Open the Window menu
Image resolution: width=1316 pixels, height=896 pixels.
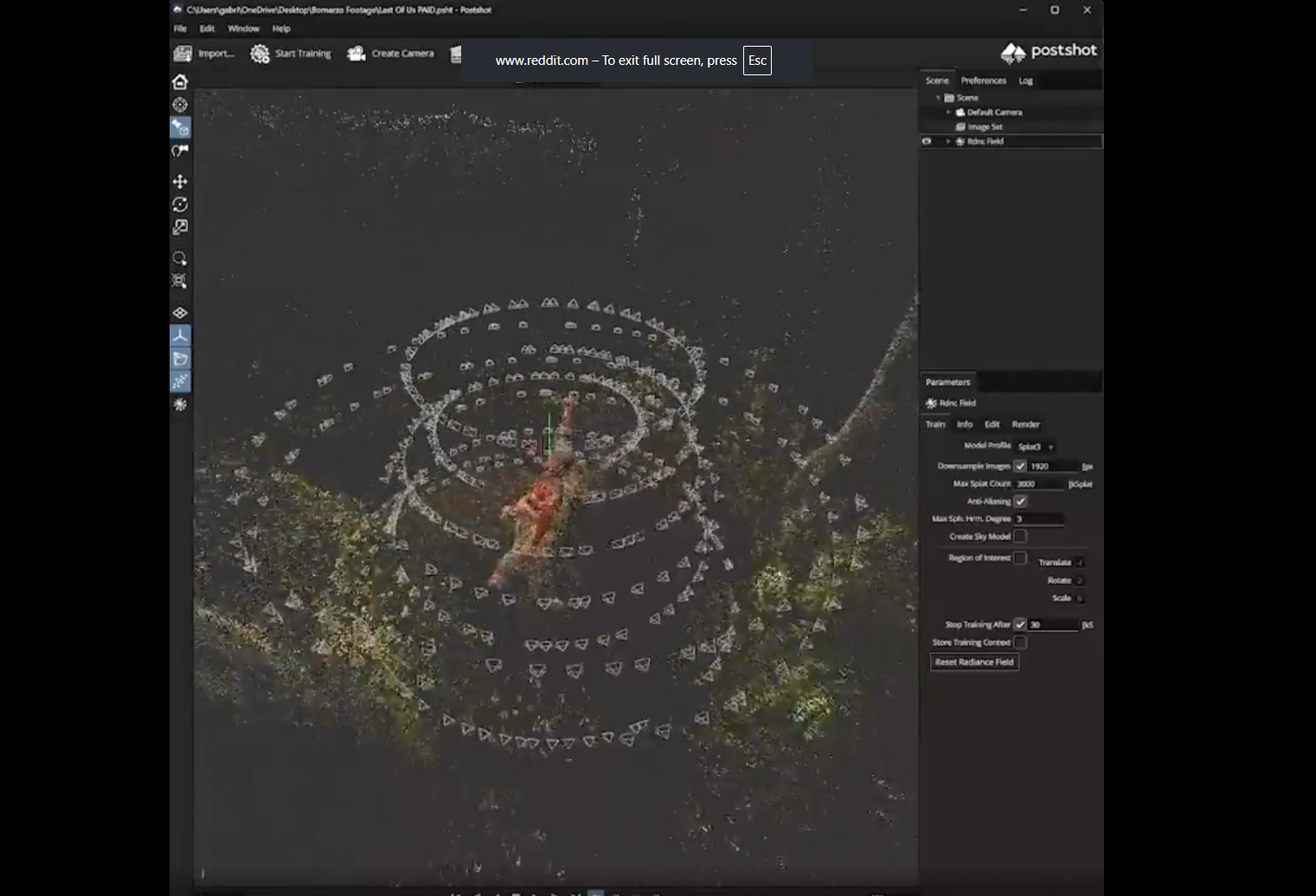tap(243, 29)
